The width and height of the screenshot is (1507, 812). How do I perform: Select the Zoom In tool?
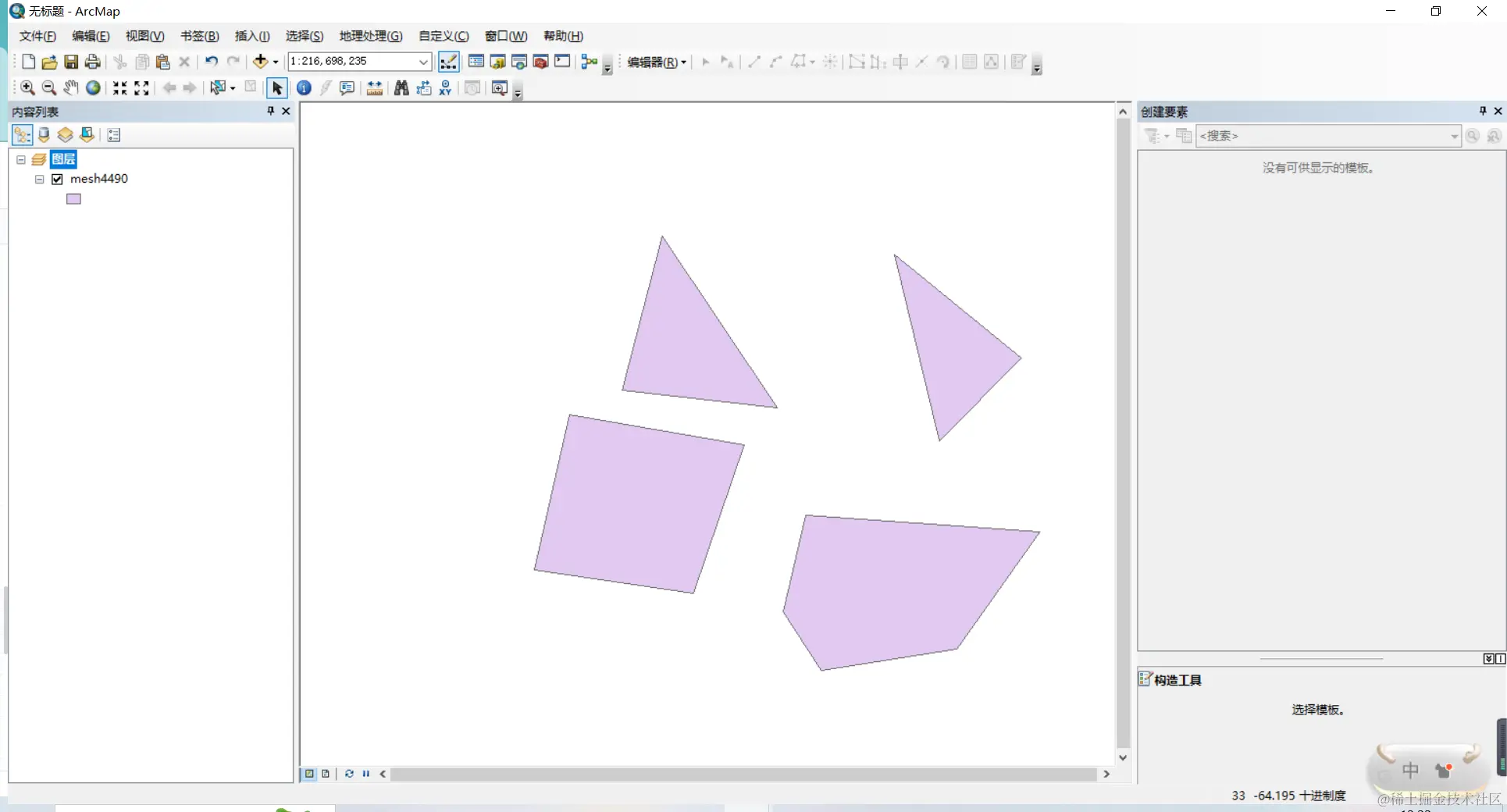pyautogui.click(x=27, y=88)
